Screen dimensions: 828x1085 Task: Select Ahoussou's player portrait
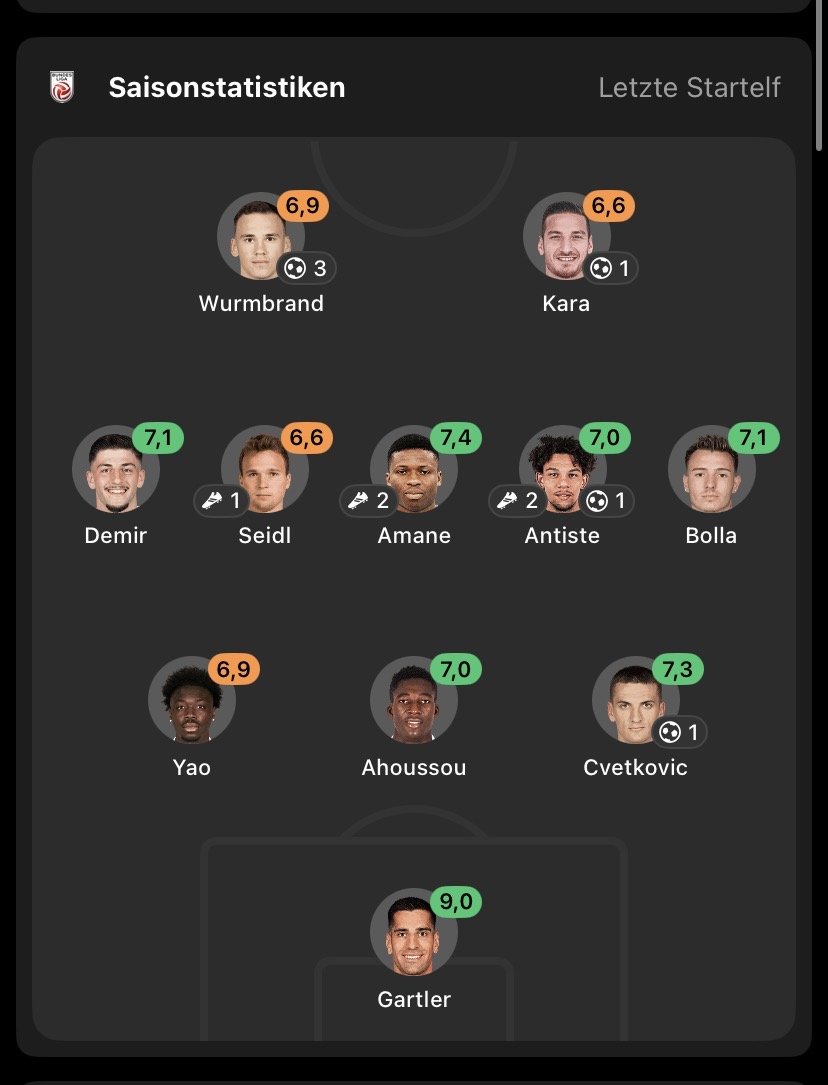(x=413, y=700)
